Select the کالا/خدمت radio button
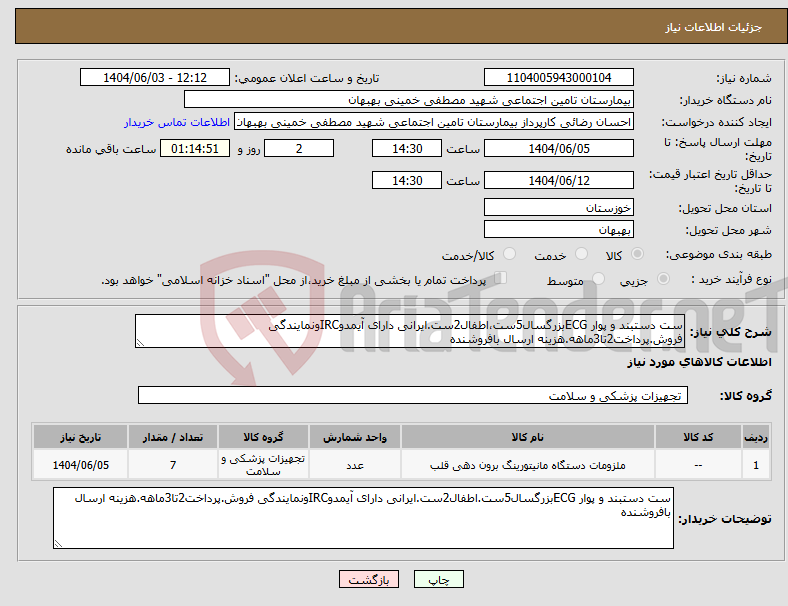The width and height of the screenshot is (788, 606). pyautogui.click(x=510, y=254)
